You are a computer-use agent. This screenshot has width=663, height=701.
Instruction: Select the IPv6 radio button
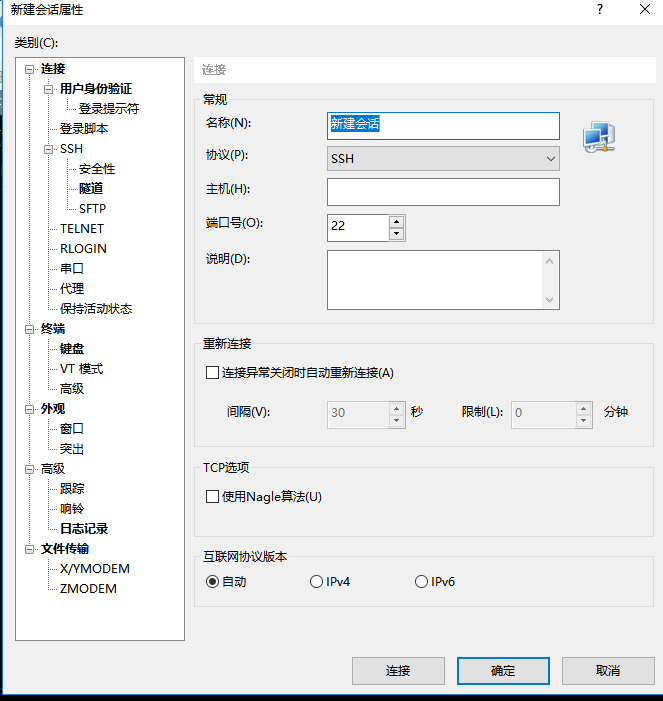(x=421, y=582)
